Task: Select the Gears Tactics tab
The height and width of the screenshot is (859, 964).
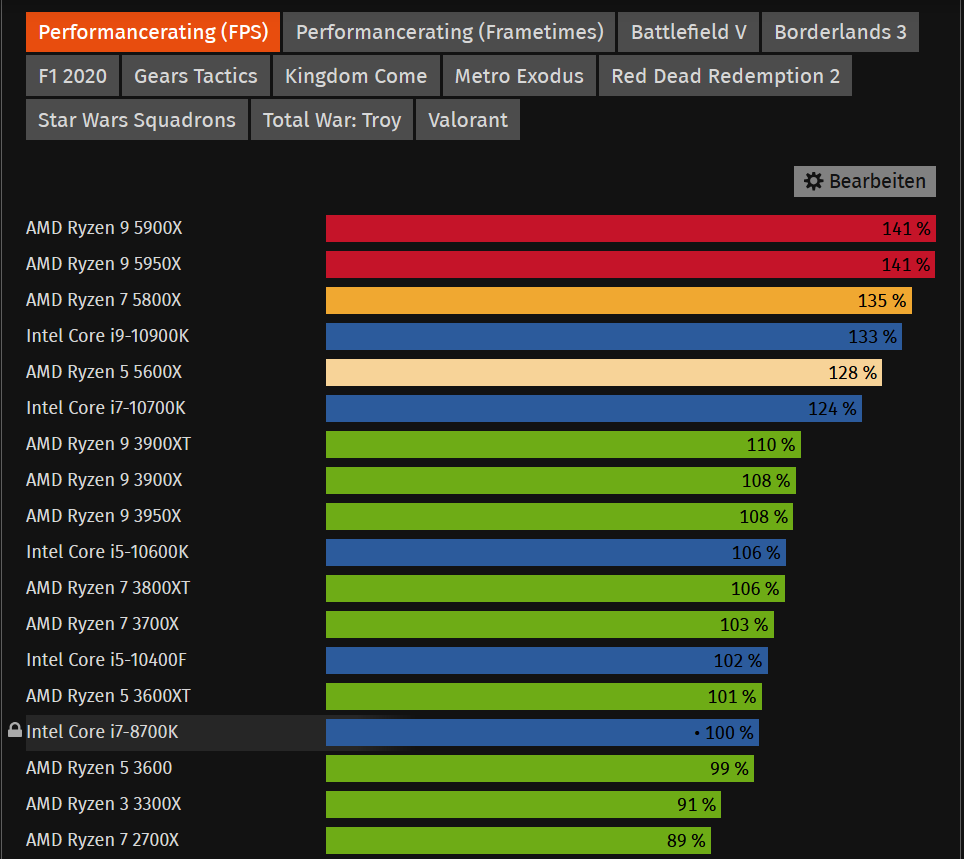Action: 196,76
